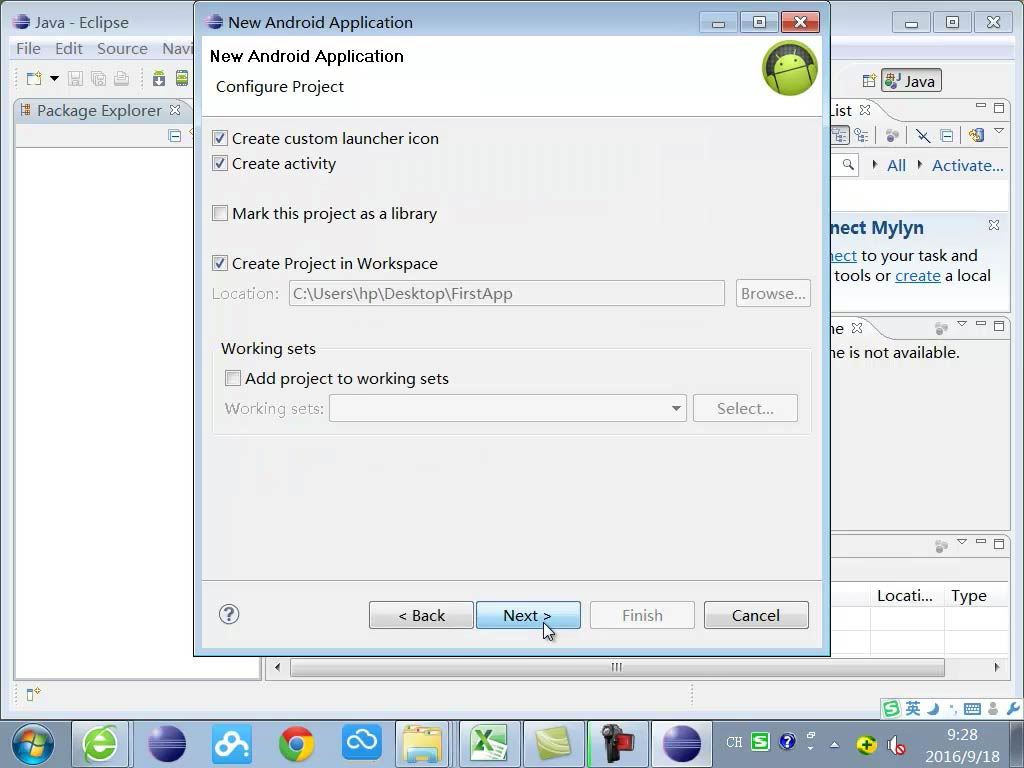Click the Activate... link in Task List
Viewport: 1024px width, 768px height.
(x=967, y=165)
